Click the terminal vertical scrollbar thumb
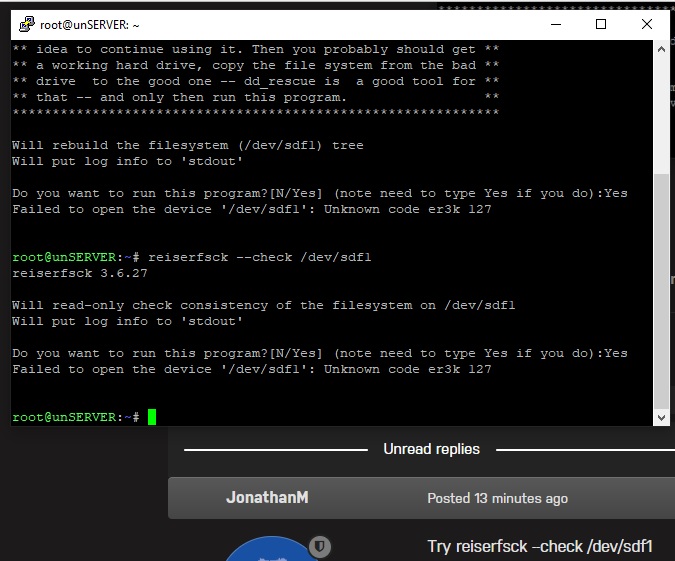Image resolution: width=675 pixels, height=561 pixels. 661,291
